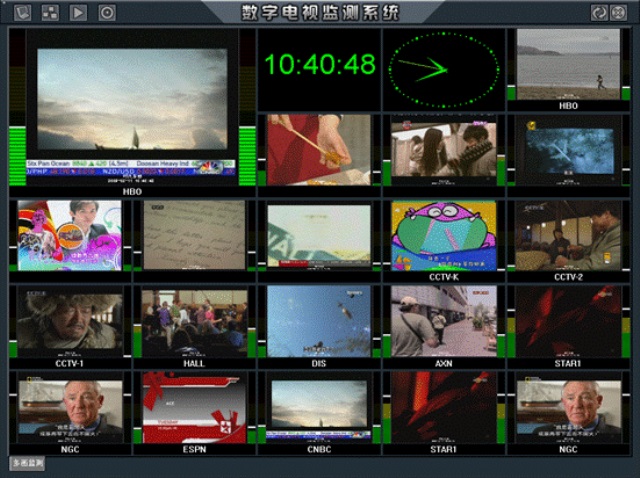Click the CCTV-1 channel label
Screen dimensions: 640x478
69,363
